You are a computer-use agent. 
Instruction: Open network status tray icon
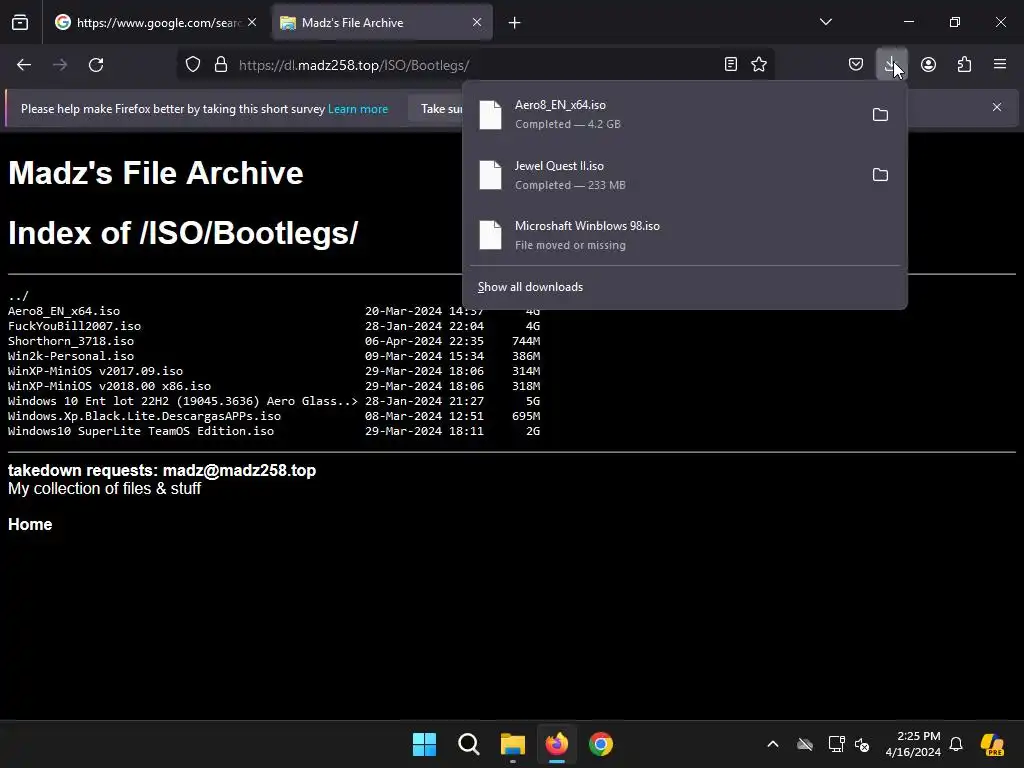tap(836, 744)
